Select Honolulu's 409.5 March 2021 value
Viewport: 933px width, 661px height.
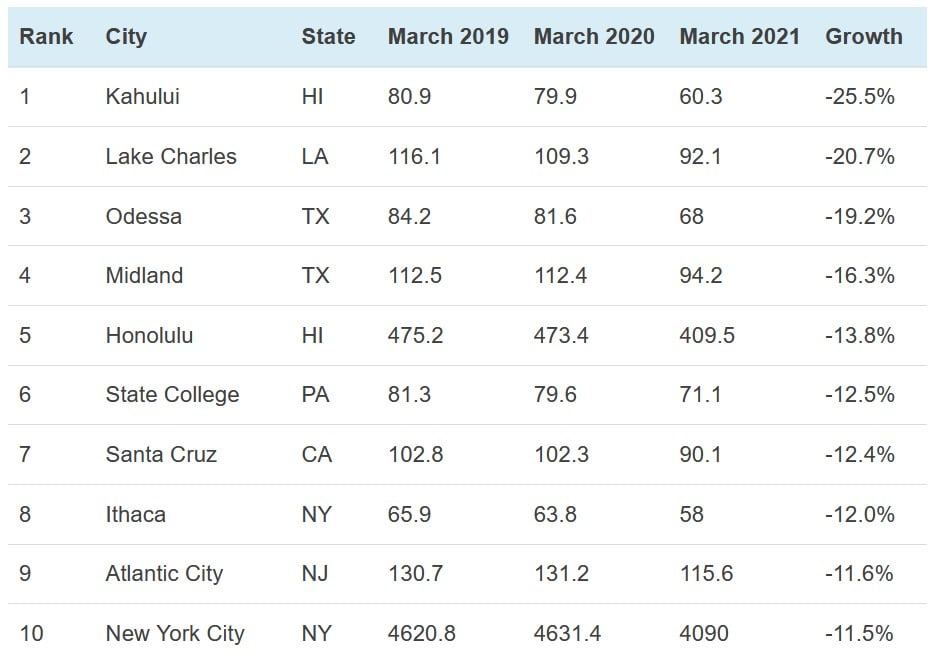pyautogui.click(x=706, y=335)
